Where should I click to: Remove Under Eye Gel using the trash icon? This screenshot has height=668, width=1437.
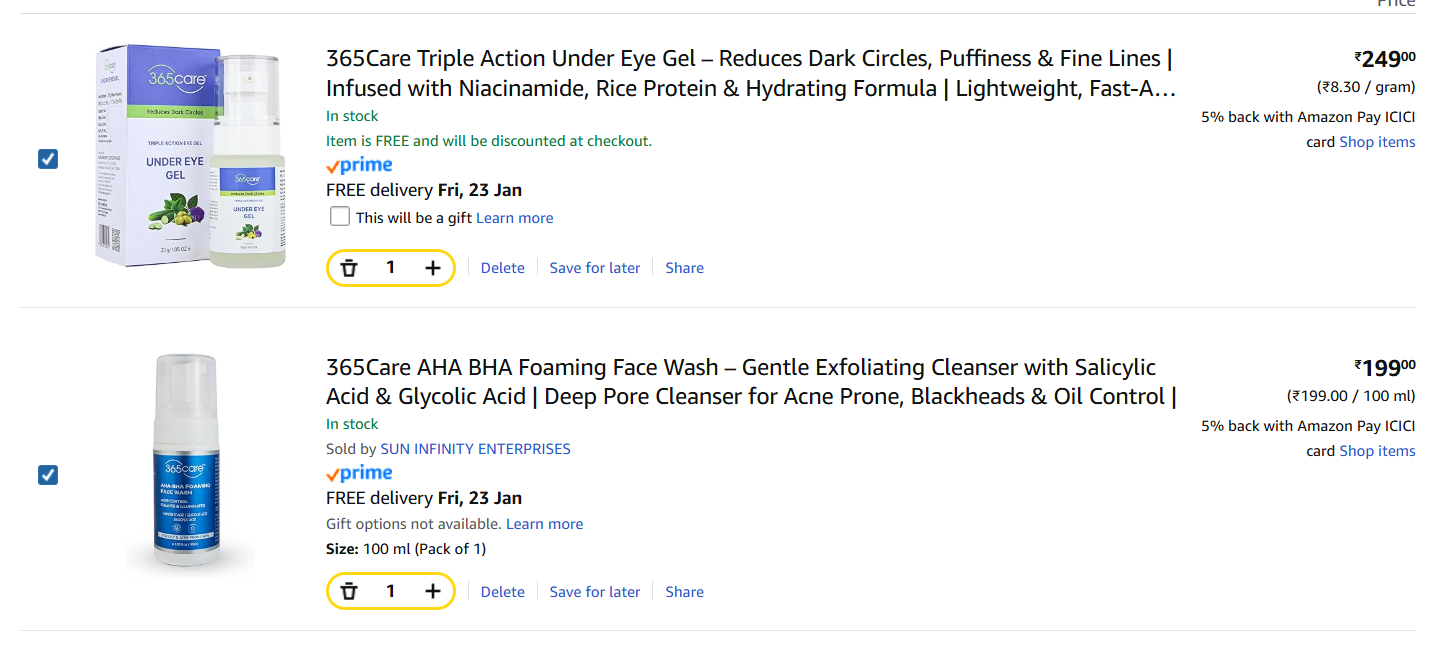(x=349, y=267)
